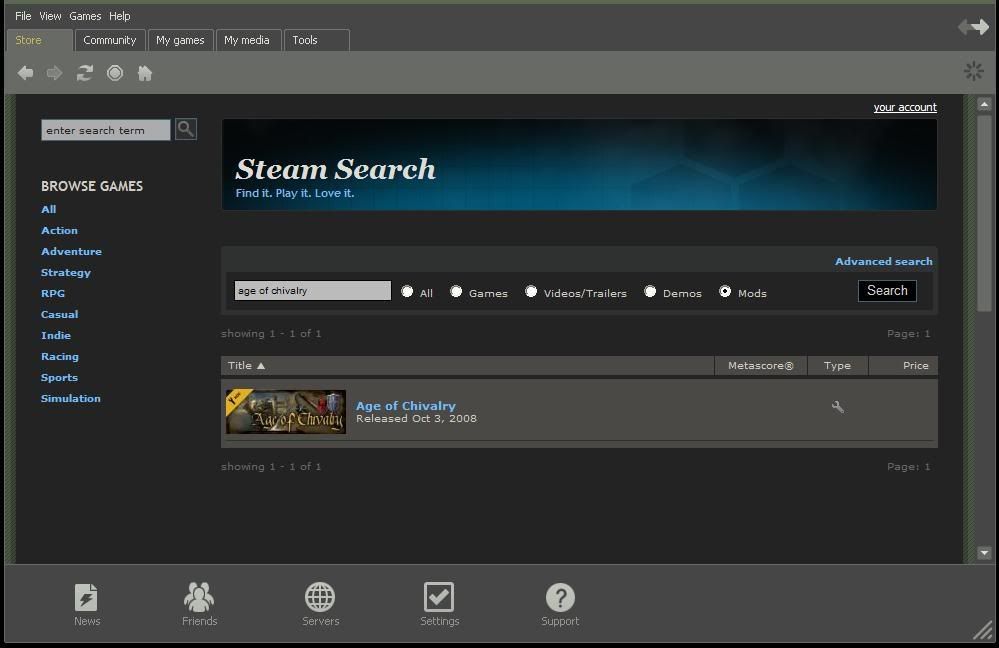The image size is (999, 648).
Task: Open the Help menu
Action: [x=120, y=16]
